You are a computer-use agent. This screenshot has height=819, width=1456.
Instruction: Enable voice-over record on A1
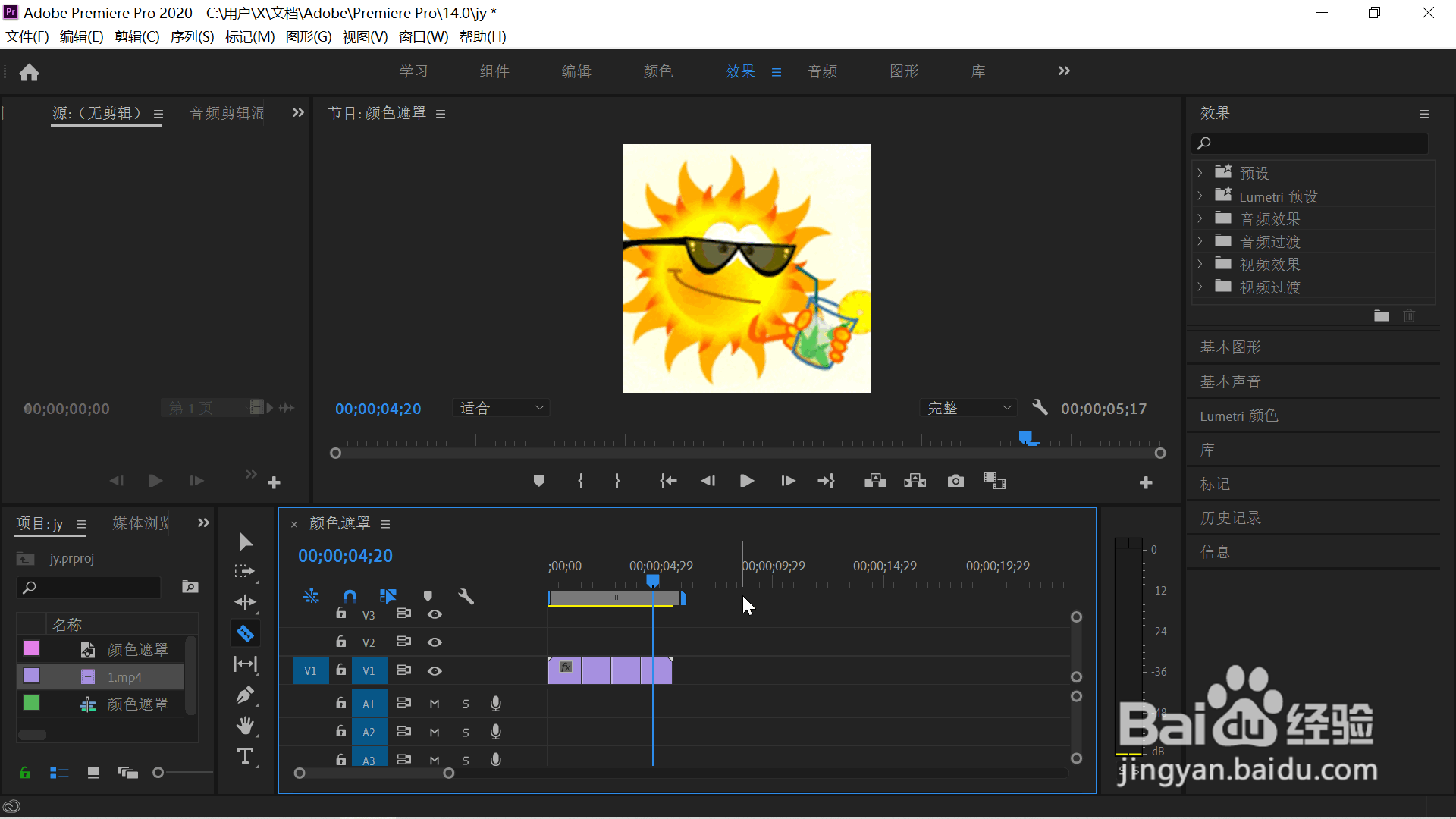pyautogui.click(x=496, y=704)
